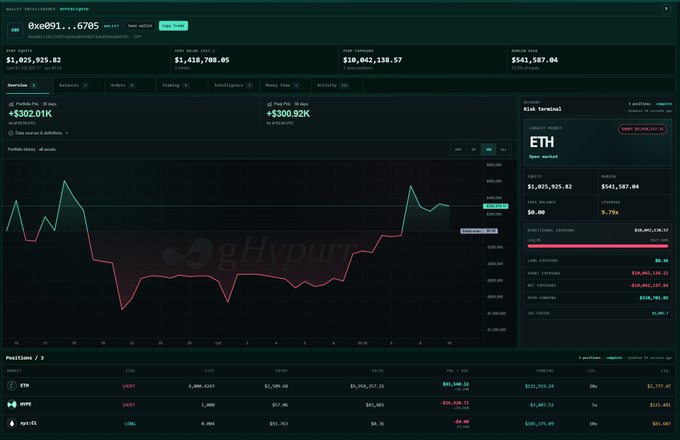The image size is (680, 440).
Task: Click the current value marker on chart axis
Action: tap(496, 206)
